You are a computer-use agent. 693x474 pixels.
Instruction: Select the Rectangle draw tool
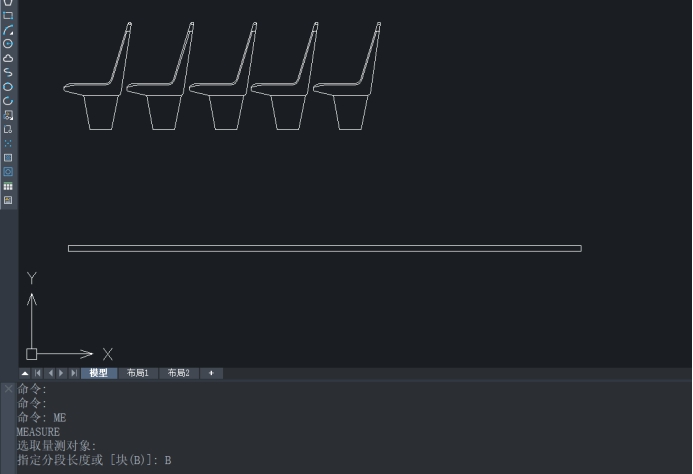8,16
